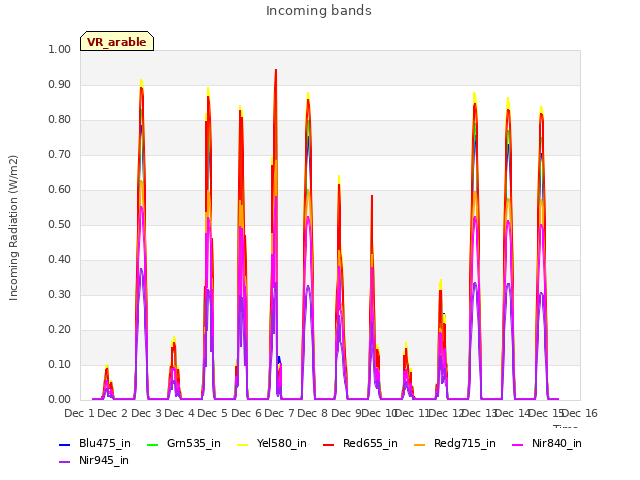This screenshot has width=640, height=480.
Task: Click the Dec 16 x-axis tick label
Action: coord(580,413)
